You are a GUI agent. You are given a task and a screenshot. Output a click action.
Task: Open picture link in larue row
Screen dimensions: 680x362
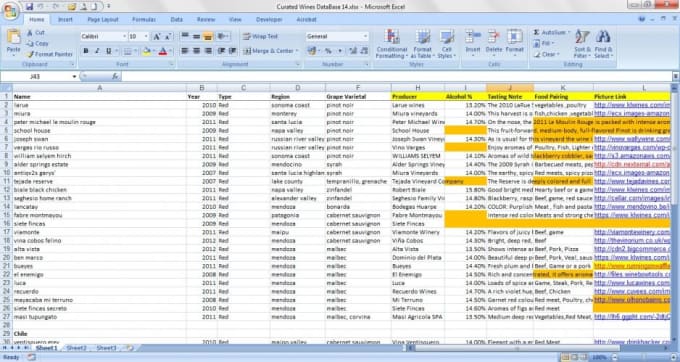632,105
